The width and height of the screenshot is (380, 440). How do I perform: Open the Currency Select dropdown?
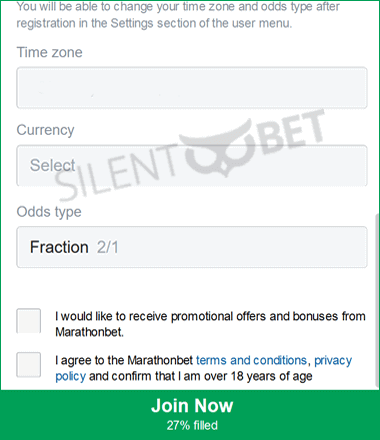[x=192, y=165]
